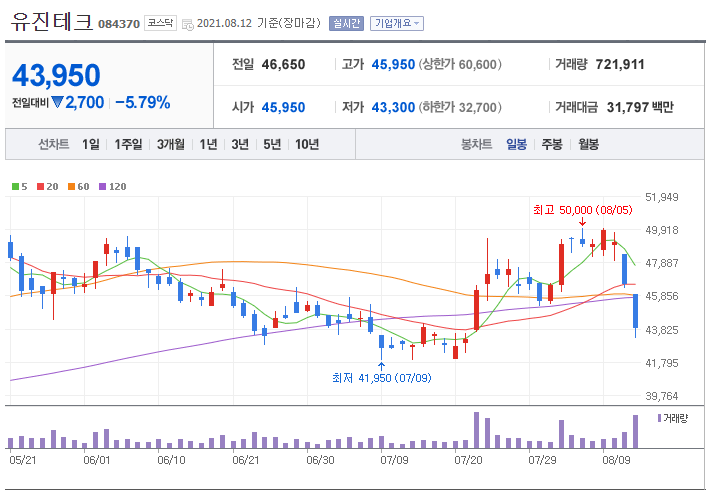Click the 거래대금 value 31,797 백만

(640, 107)
